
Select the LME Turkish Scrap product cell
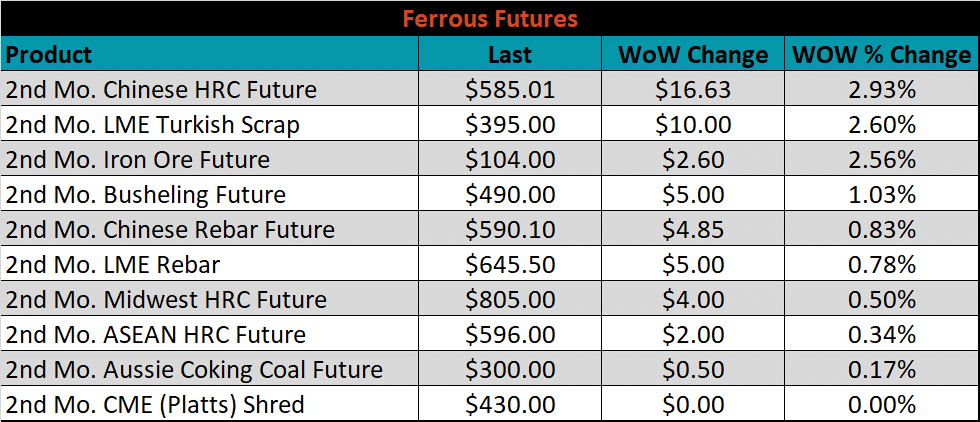pos(210,124)
